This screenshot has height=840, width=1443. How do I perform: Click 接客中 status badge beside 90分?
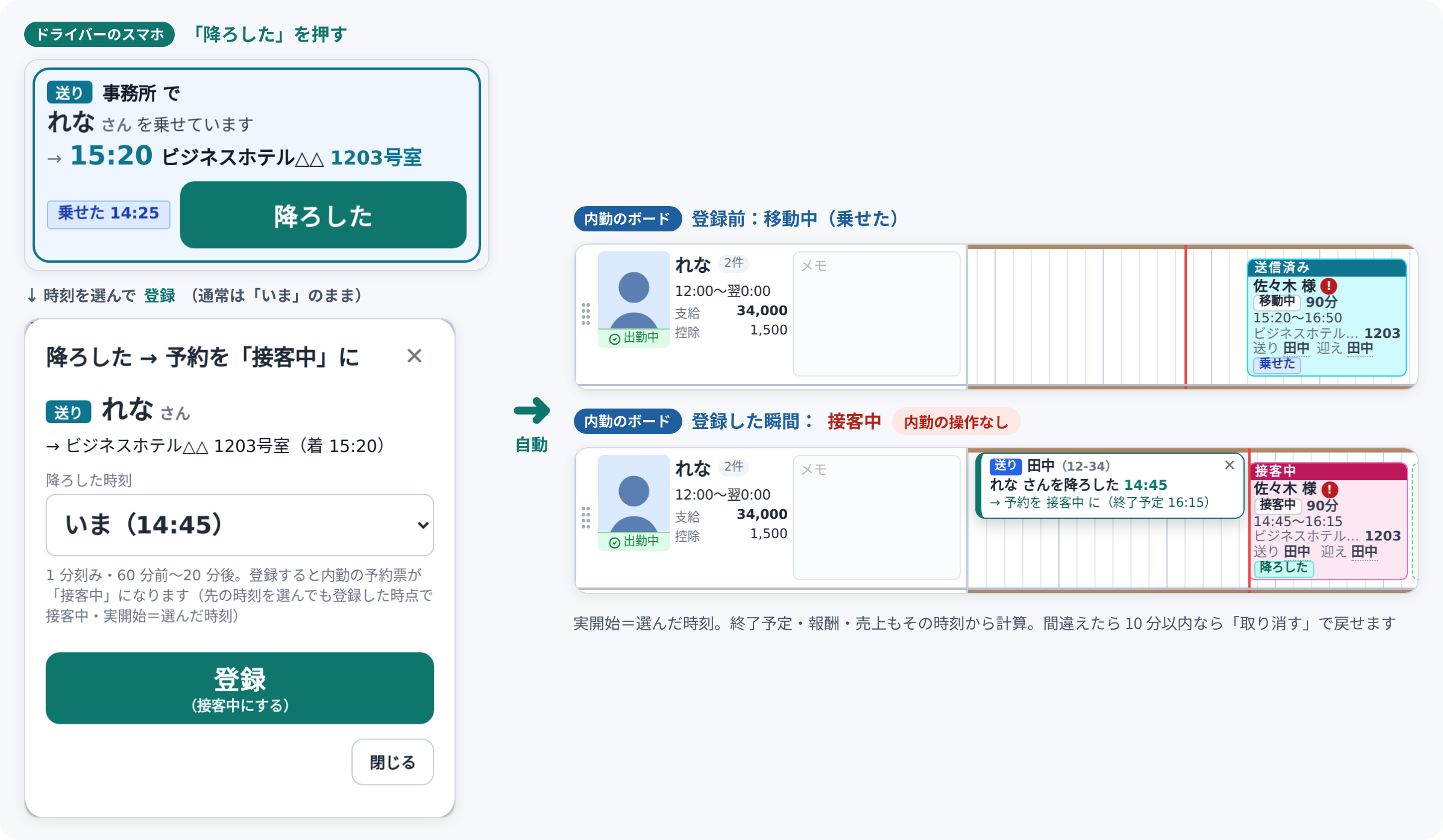click(1278, 505)
